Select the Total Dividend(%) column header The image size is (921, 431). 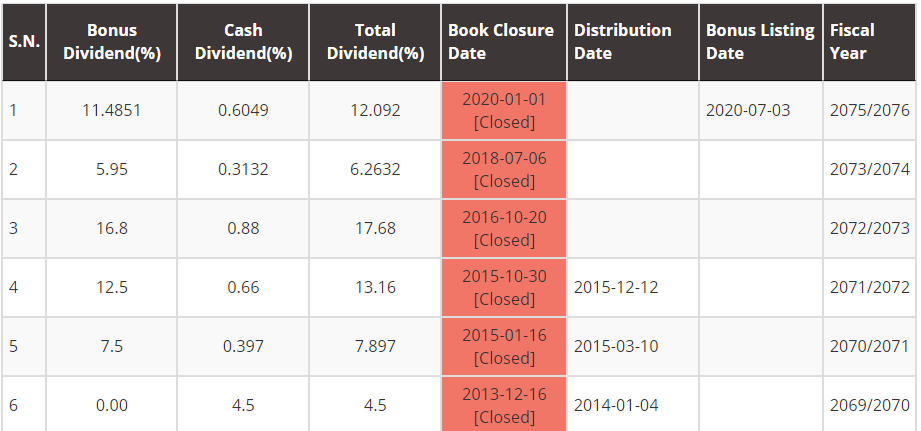pyautogui.click(x=375, y=42)
